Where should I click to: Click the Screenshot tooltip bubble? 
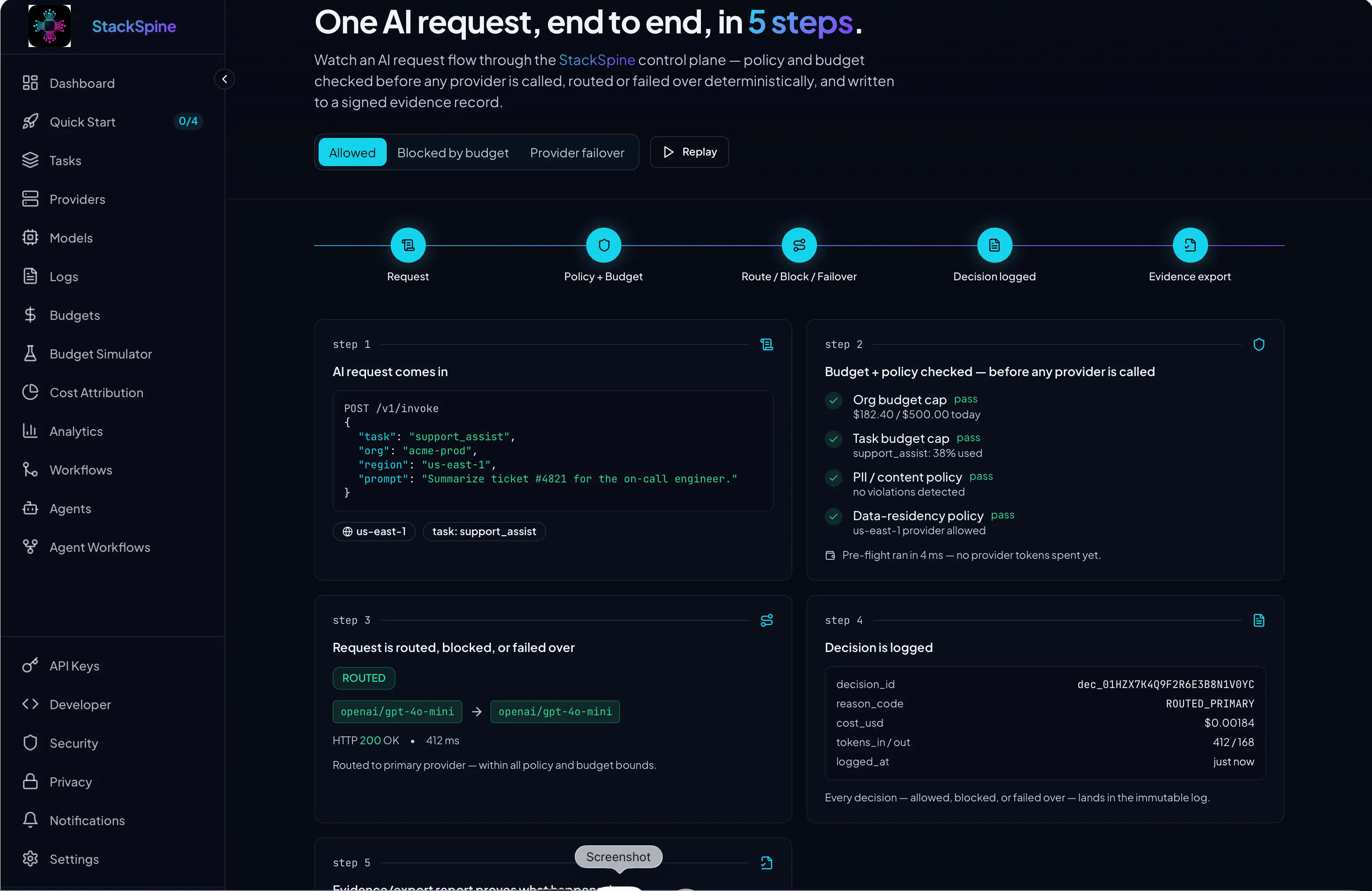618,856
